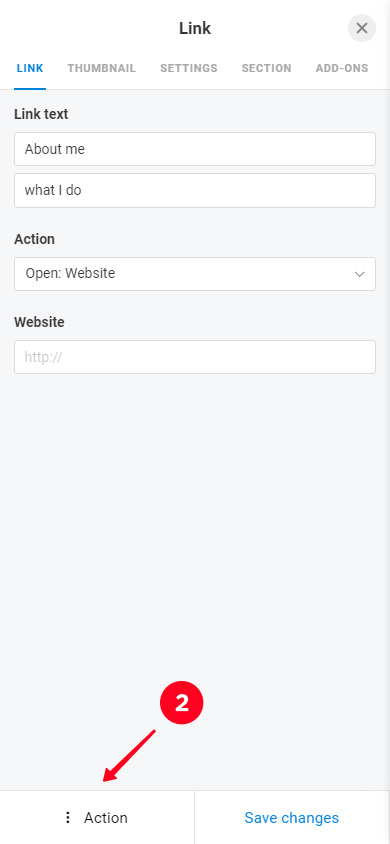This screenshot has height=844, width=390.
Task: Click the "Action" label above the dropdown
Action: coord(34,239)
